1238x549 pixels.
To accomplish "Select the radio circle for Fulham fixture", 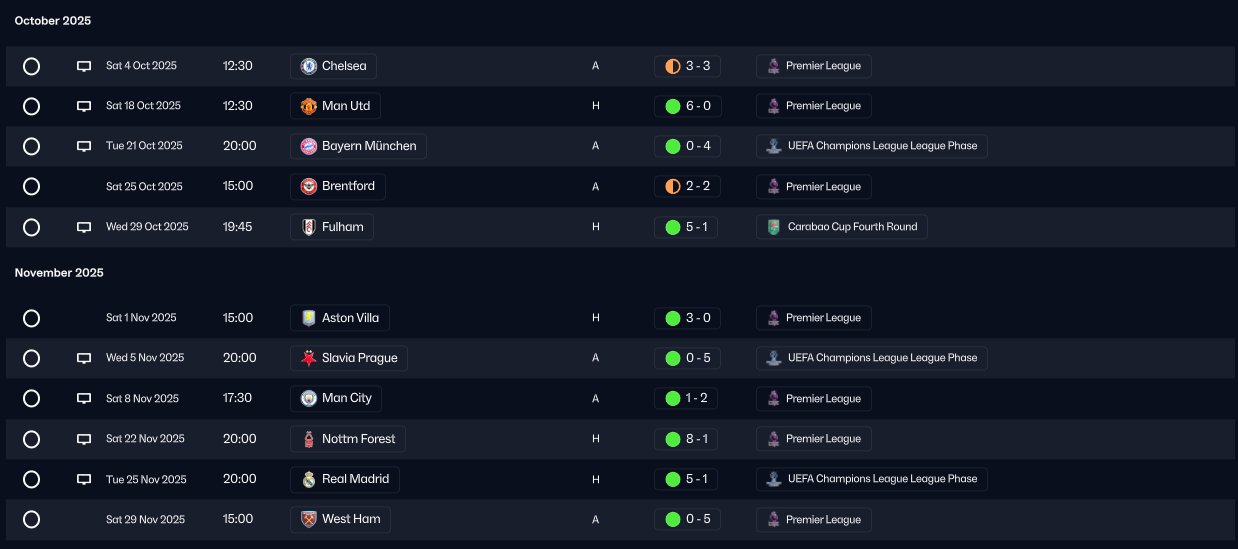I will [31, 227].
